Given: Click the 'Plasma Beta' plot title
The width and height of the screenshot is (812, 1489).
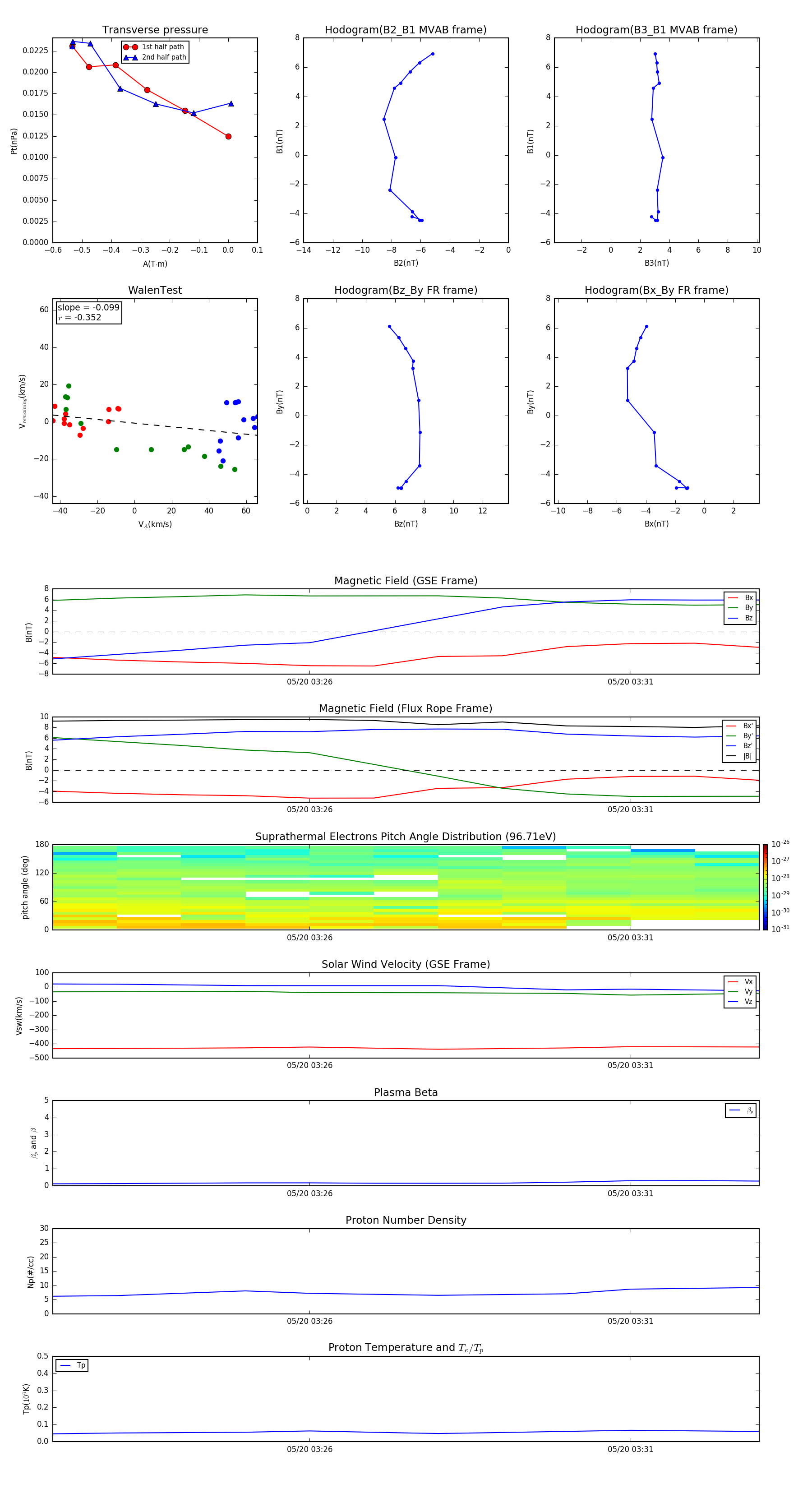Looking at the screenshot, I should 406,1092.
